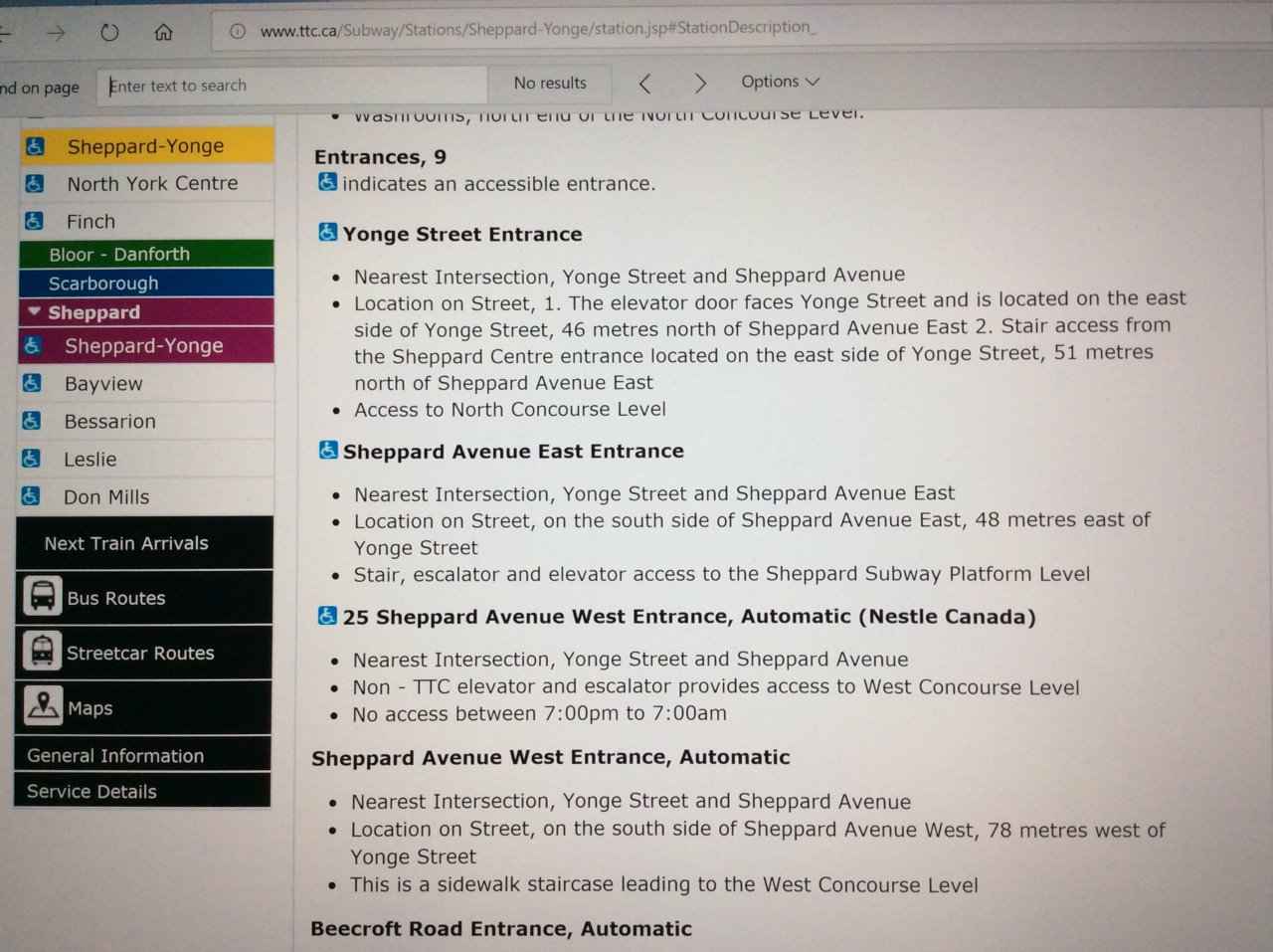Open Finch station link

91,222
